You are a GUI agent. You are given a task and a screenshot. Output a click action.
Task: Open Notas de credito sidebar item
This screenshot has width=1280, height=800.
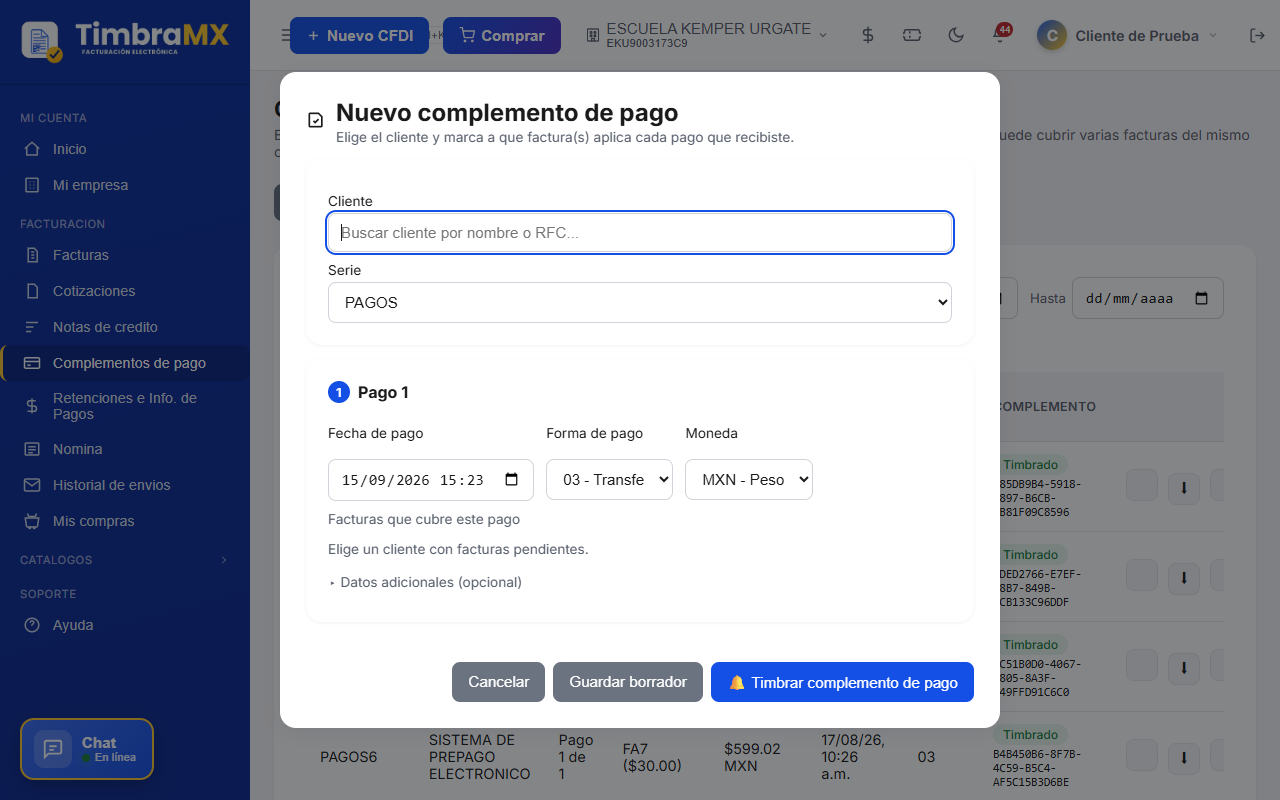(124, 327)
